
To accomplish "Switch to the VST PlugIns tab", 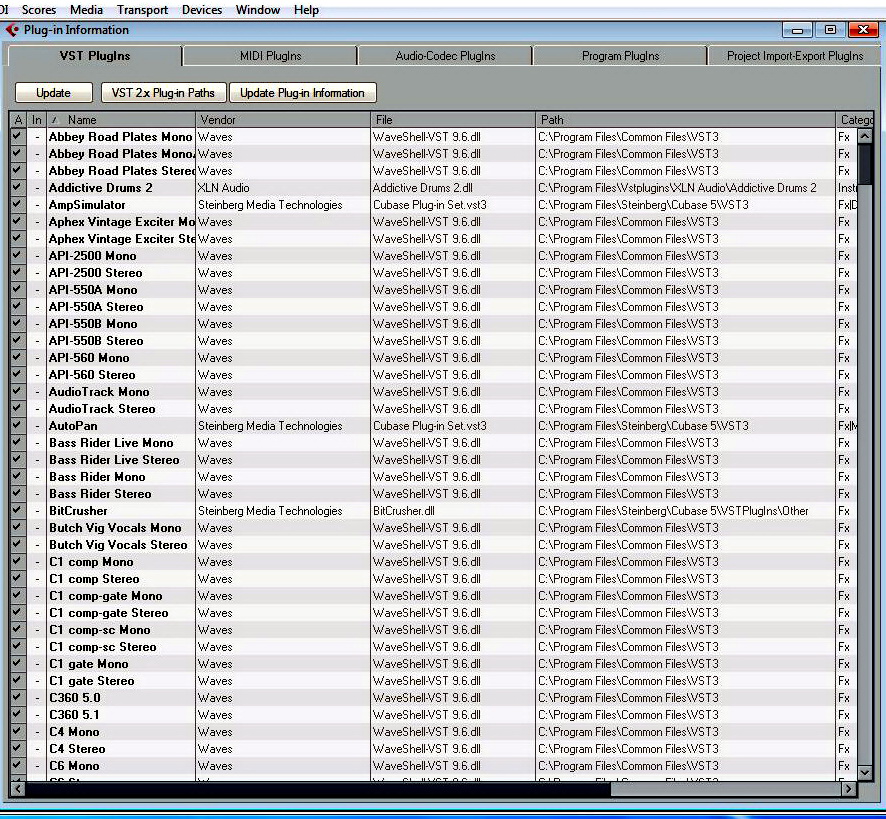I will point(95,56).
